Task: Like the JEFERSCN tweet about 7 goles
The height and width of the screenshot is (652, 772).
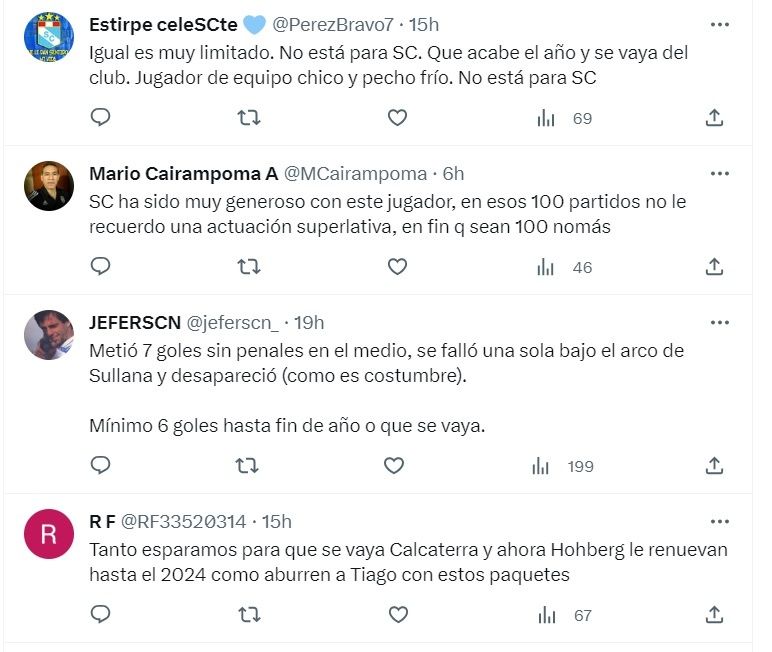Action: 394,465
